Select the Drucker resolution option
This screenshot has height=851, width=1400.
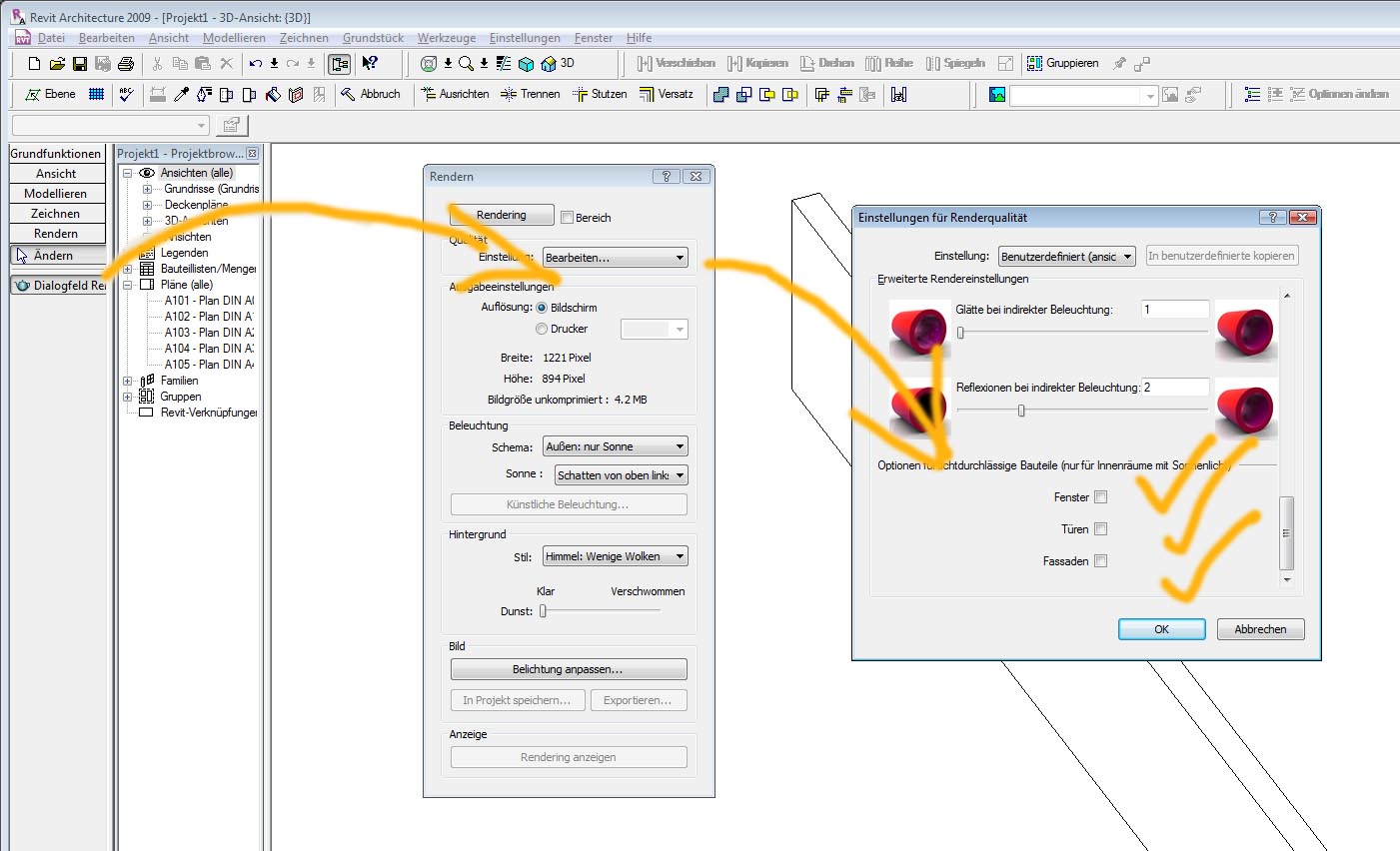point(542,329)
